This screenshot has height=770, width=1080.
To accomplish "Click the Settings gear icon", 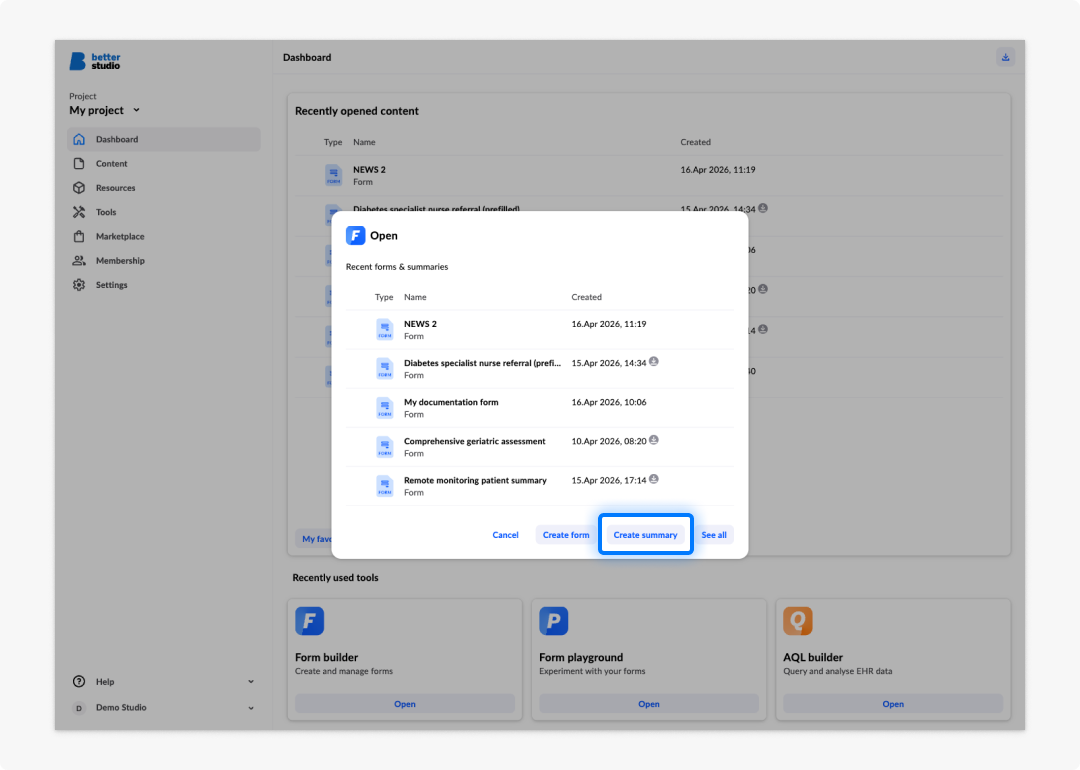I will pos(79,284).
